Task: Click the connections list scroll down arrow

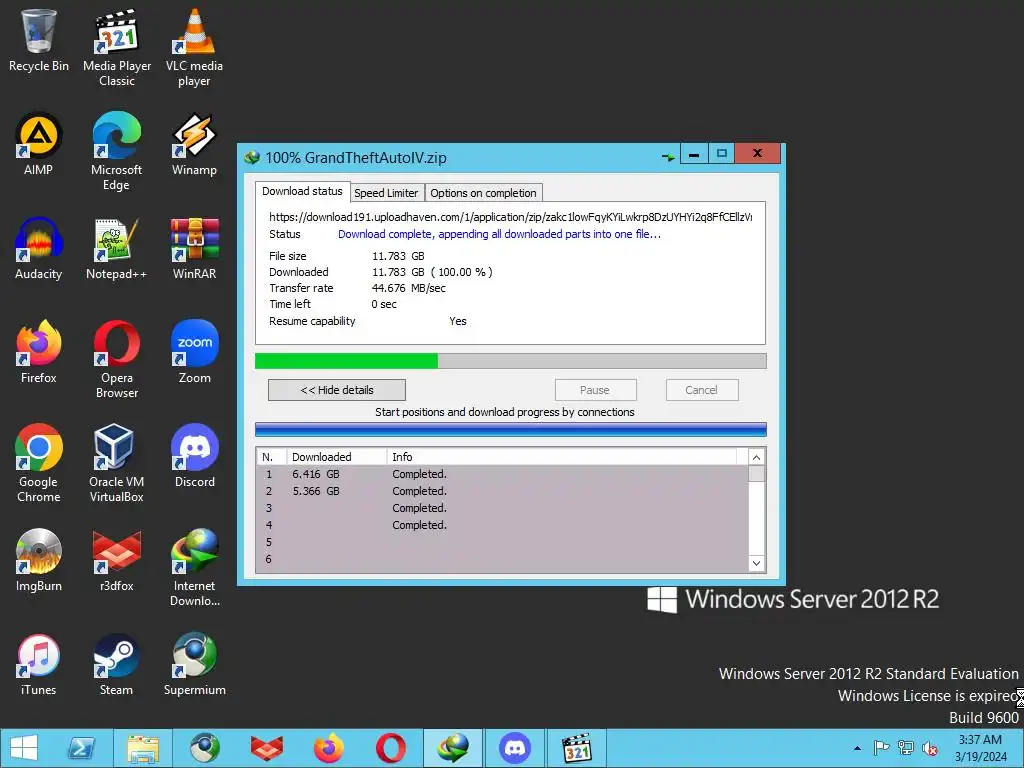Action: pyautogui.click(x=756, y=563)
